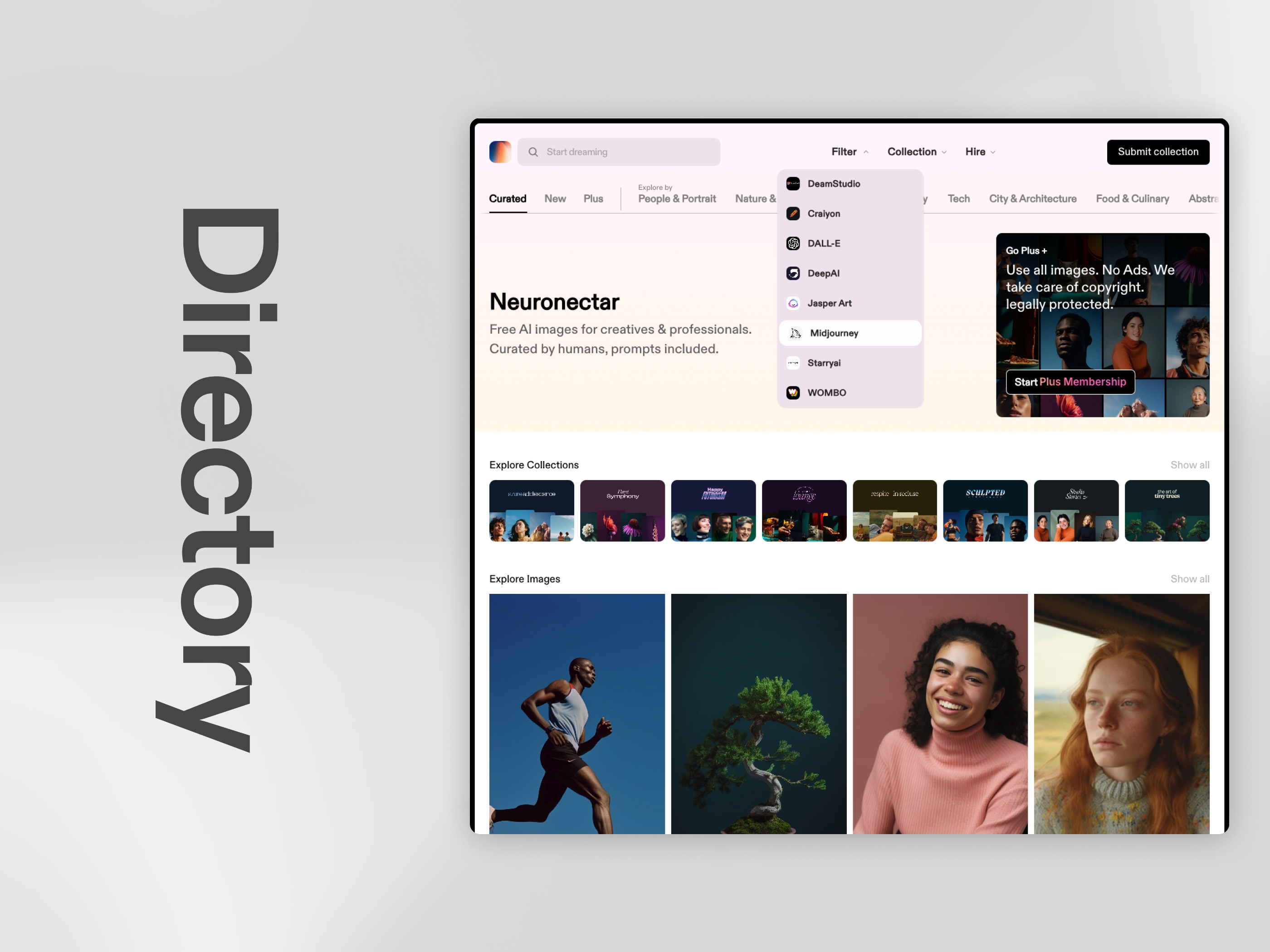Select the Curated tab
Image resolution: width=1270 pixels, height=952 pixels.
pyautogui.click(x=506, y=198)
